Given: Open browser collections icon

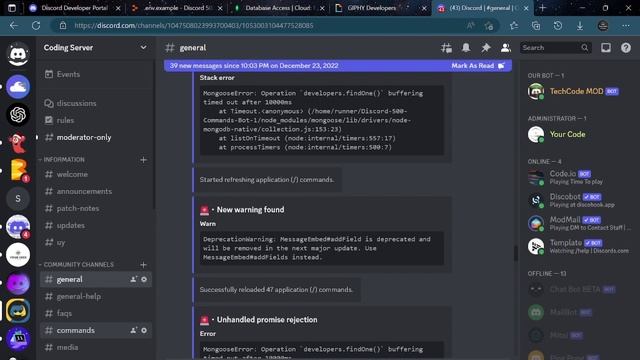Looking at the screenshot, I should click(536, 25).
